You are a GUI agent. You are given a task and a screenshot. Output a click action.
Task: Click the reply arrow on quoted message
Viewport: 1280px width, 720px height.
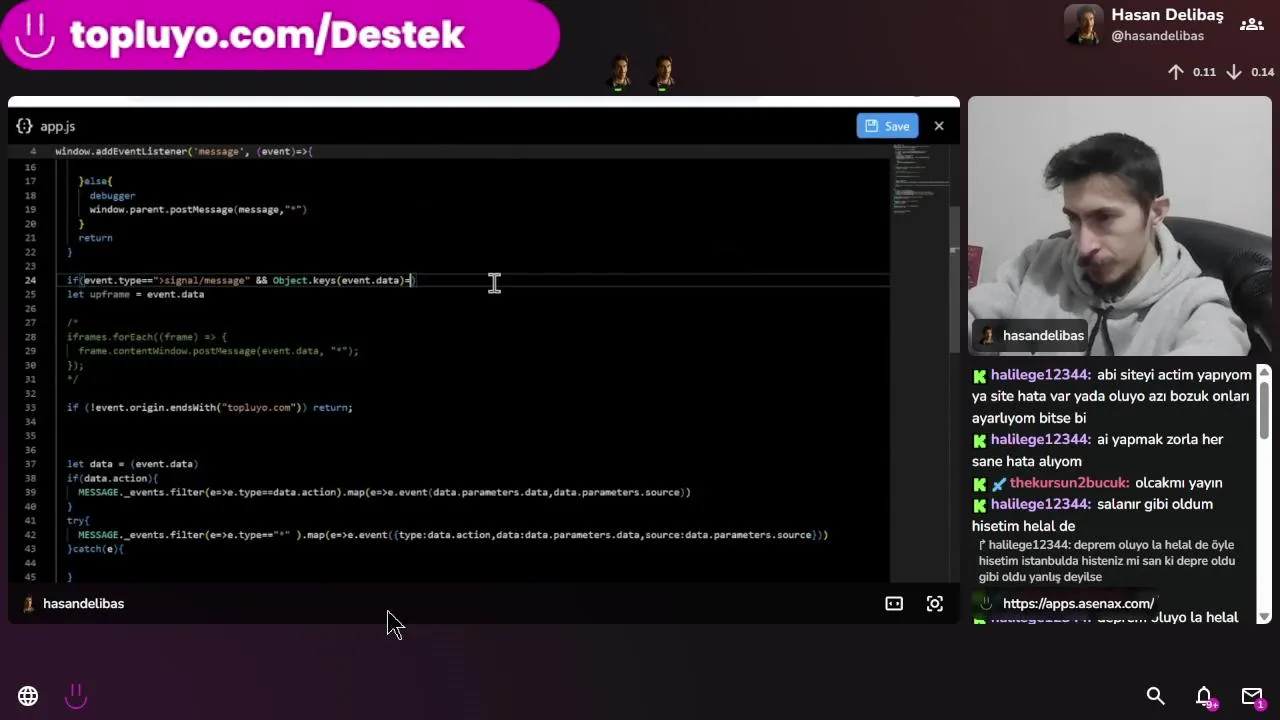[x=982, y=546]
